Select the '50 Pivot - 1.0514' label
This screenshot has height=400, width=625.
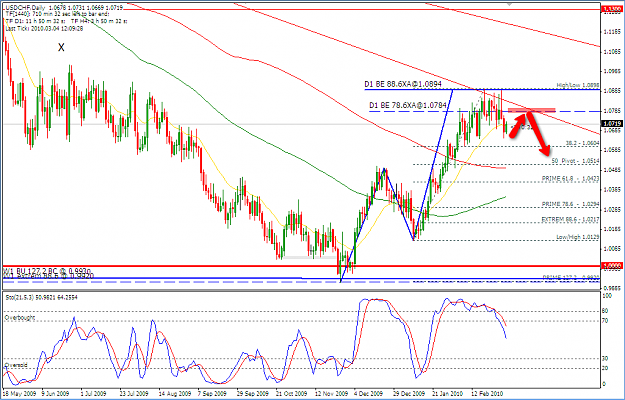coord(576,161)
